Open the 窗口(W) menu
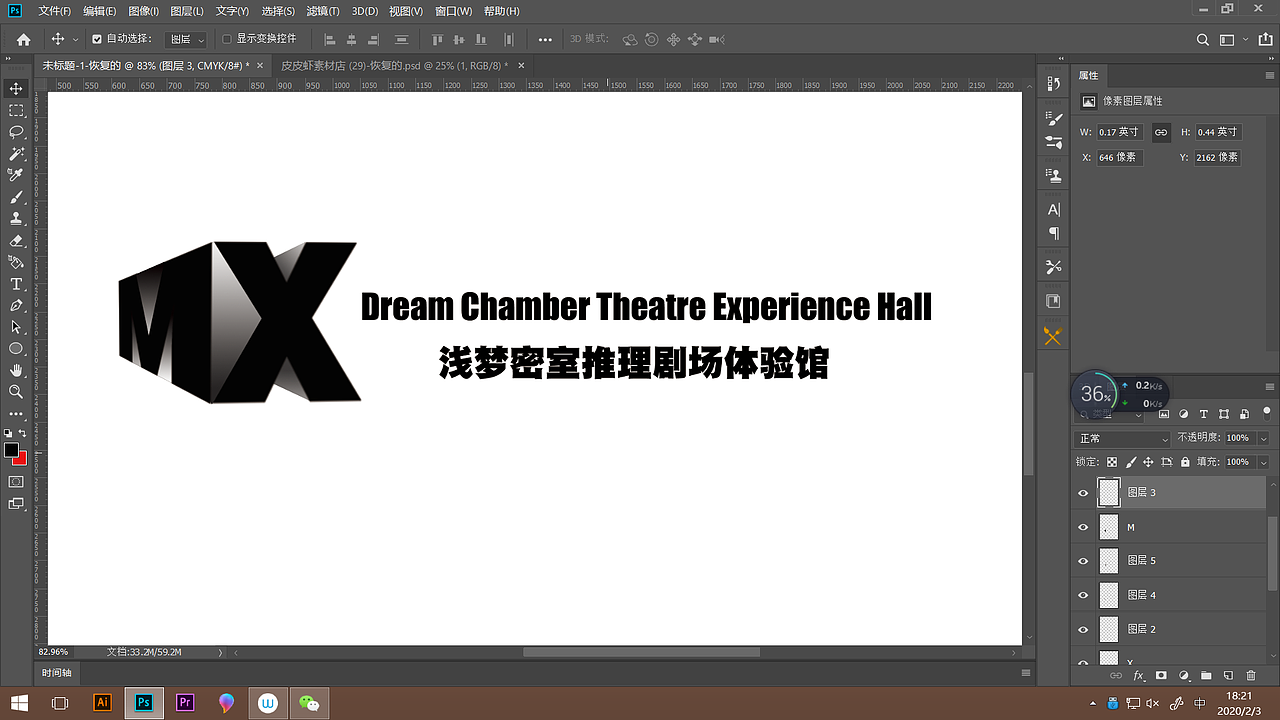 (x=453, y=11)
